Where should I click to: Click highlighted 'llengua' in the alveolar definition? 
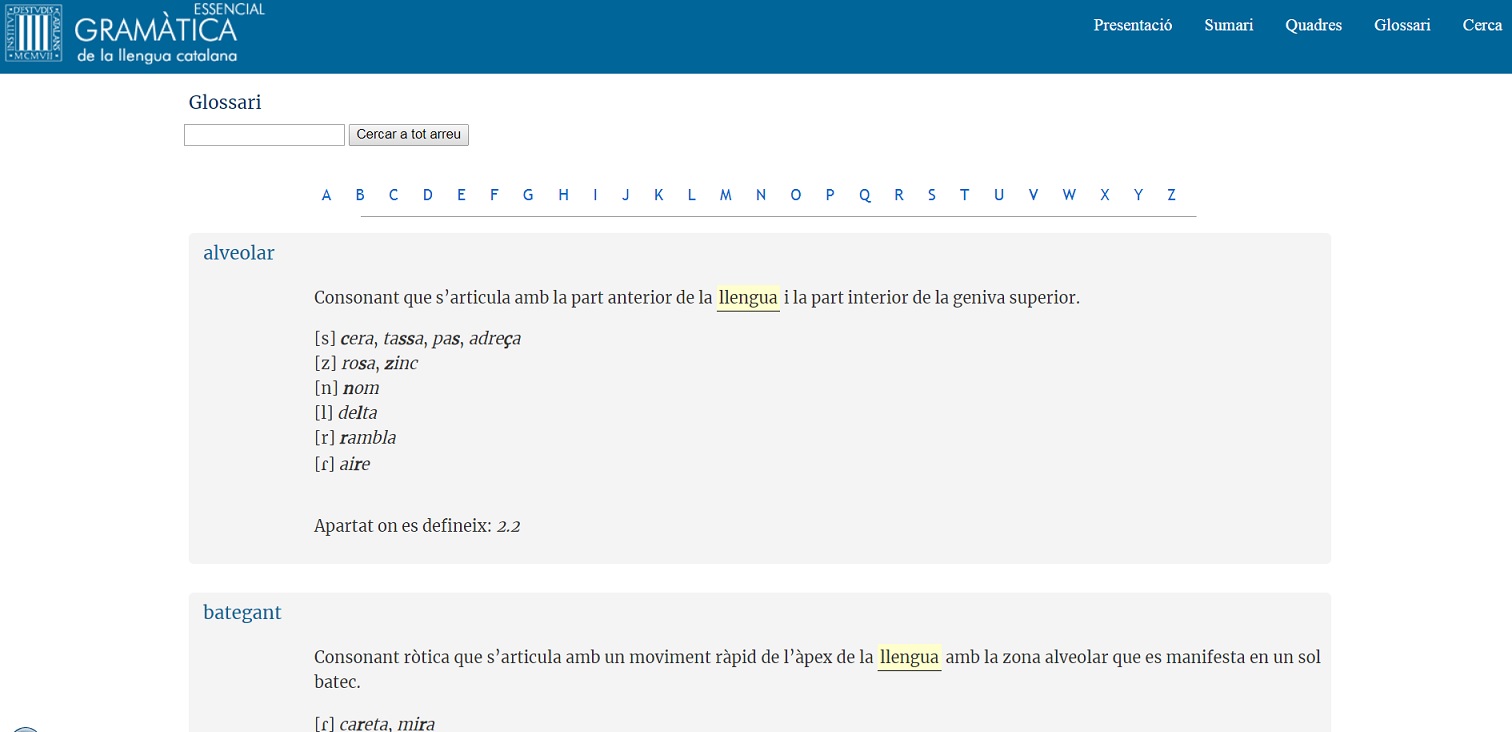748,298
